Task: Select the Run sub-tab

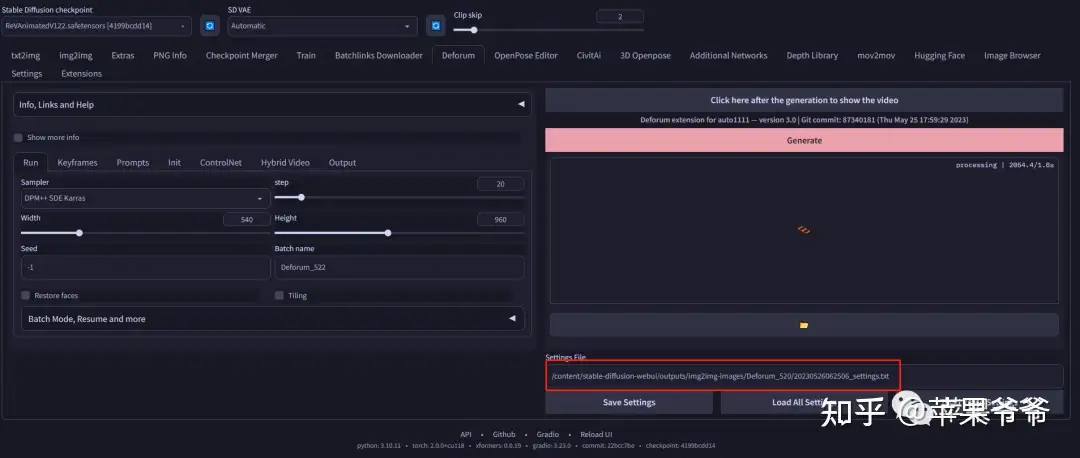Action: tap(30, 163)
